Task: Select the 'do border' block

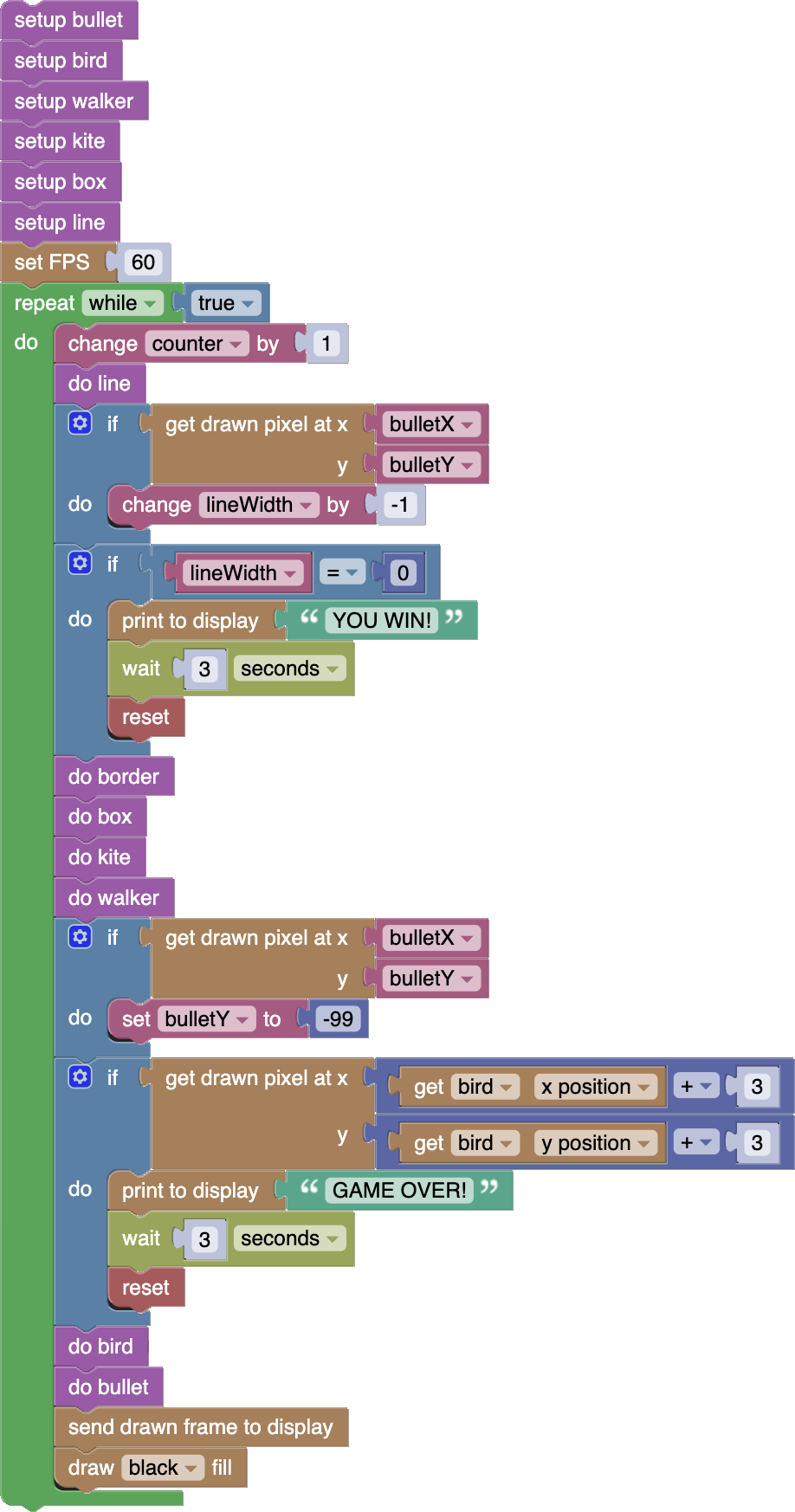Action: coord(113,777)
